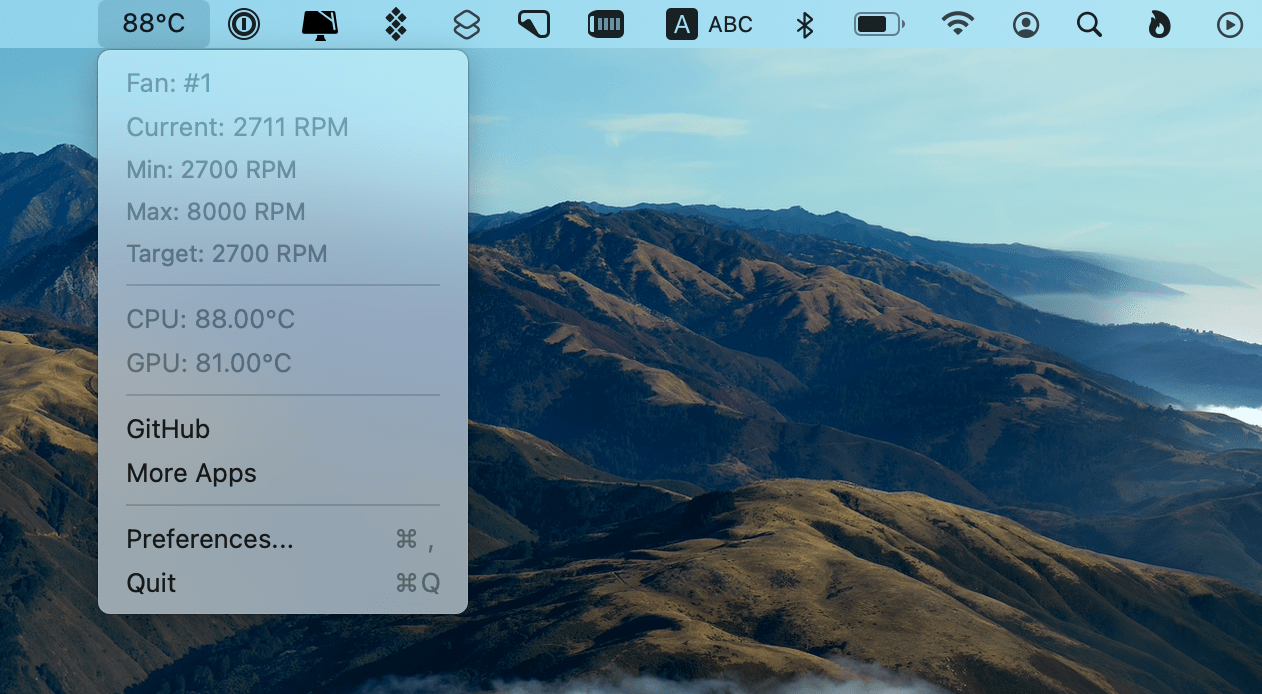Open the 1Password menu bar icon
The image size is (1262, 694).
pos(243,24)
